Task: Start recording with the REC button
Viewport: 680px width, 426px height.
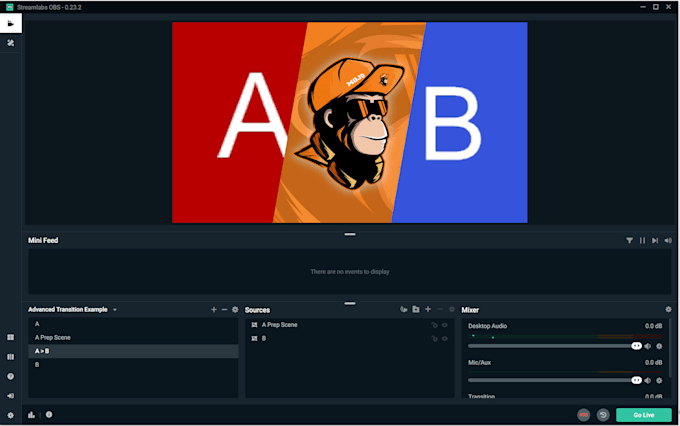Action: pyautogui.click(x=584, y=415)
